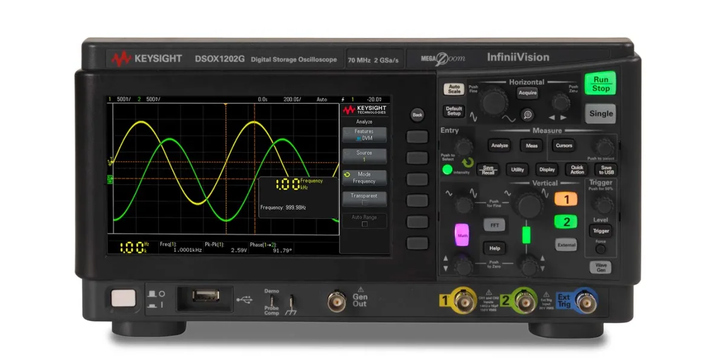Click the FFT button
Image resolution: width=720 pixels, height=360 pixels.
[494, 225]
